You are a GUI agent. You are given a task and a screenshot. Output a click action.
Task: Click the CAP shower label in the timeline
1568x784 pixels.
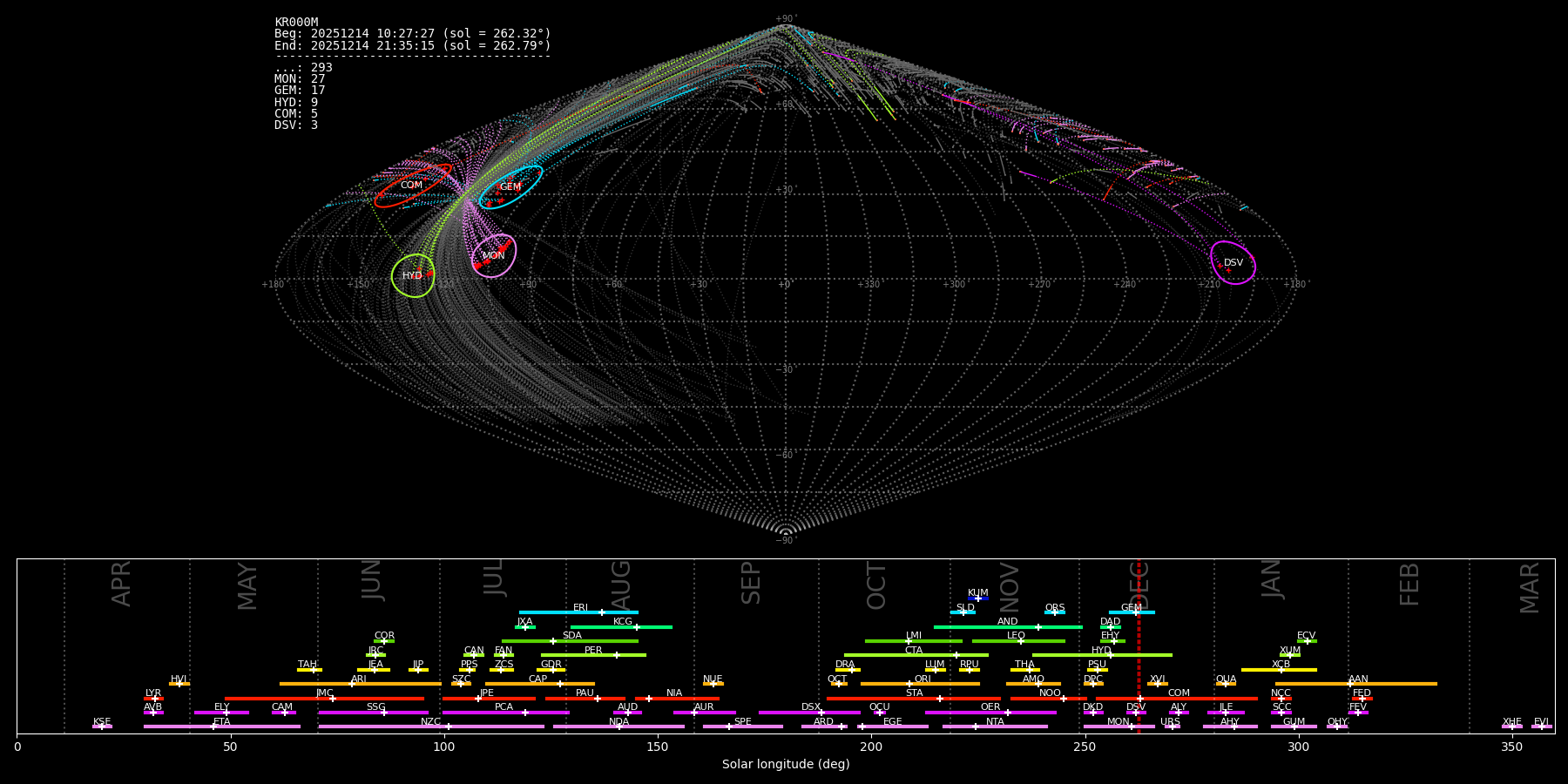click(x=538, y=679)
